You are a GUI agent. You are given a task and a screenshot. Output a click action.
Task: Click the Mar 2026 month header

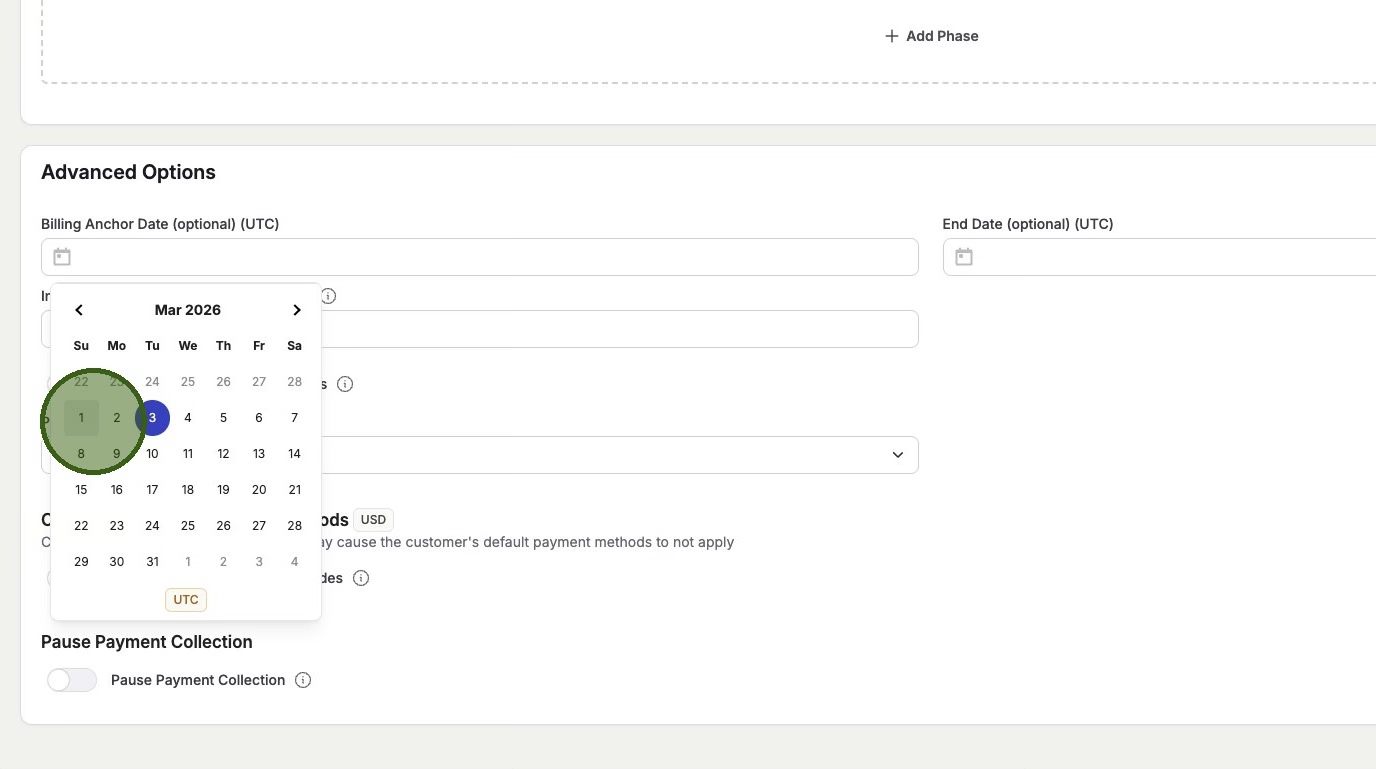[187, 310]
